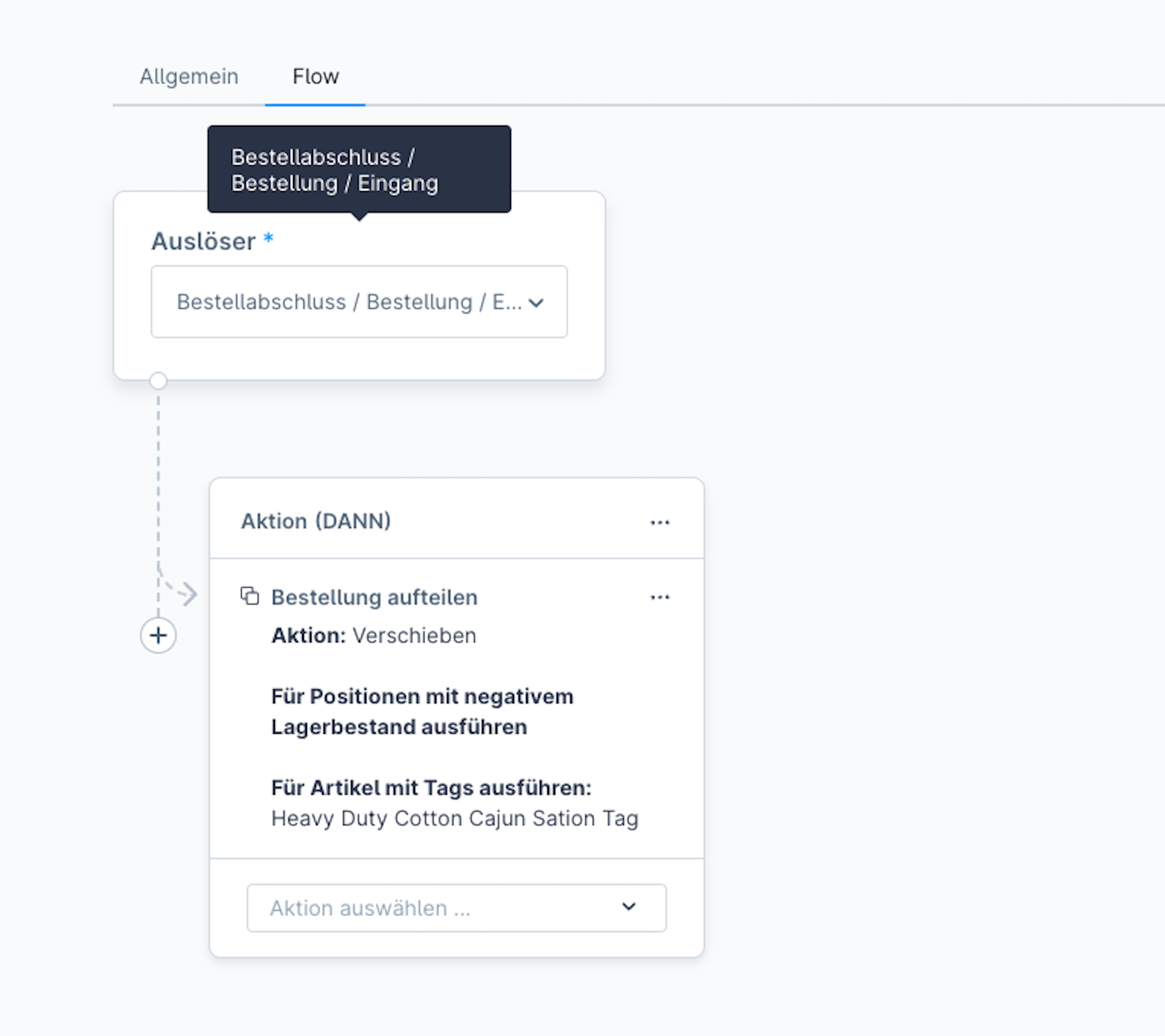Click the Aktion: Verschieben line
1165x1036 pixels.
tap(374, 635)
